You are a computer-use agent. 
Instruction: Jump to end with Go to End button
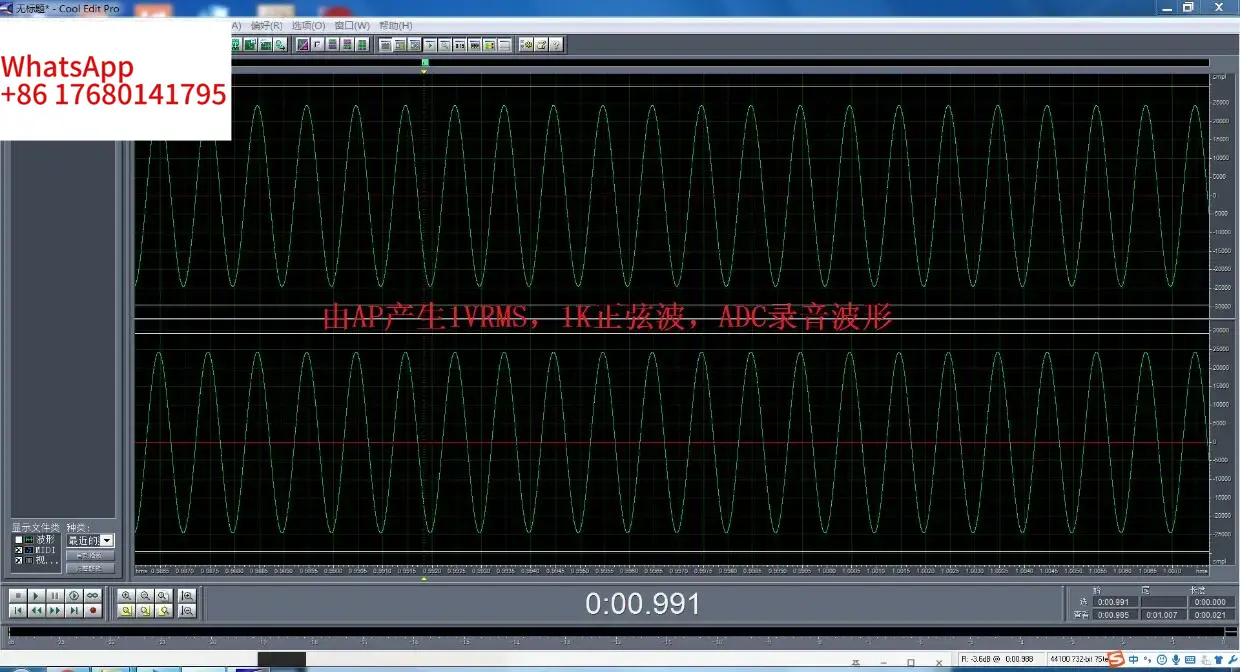(74, 610)
